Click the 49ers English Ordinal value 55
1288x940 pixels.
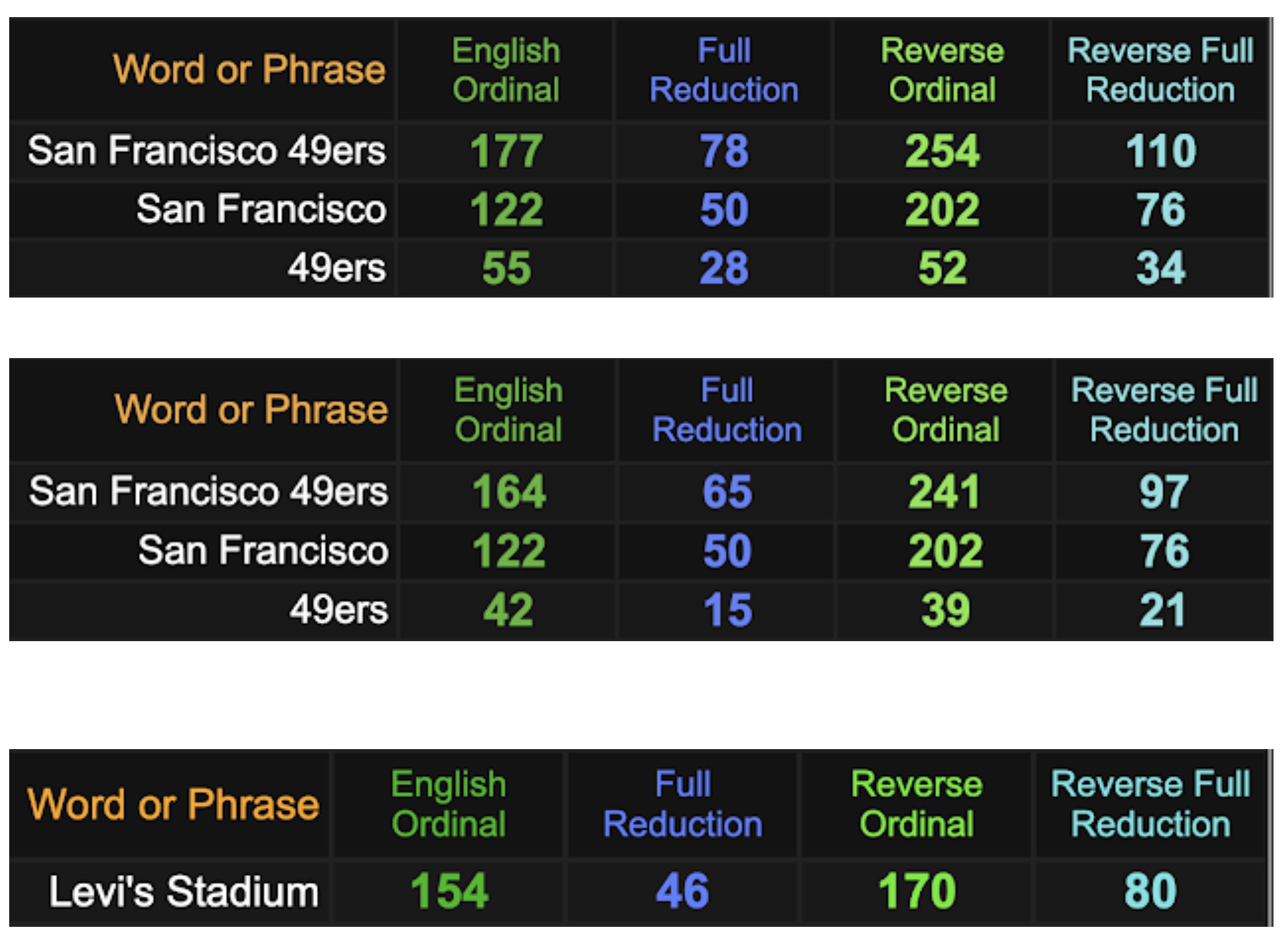[506, 268]
